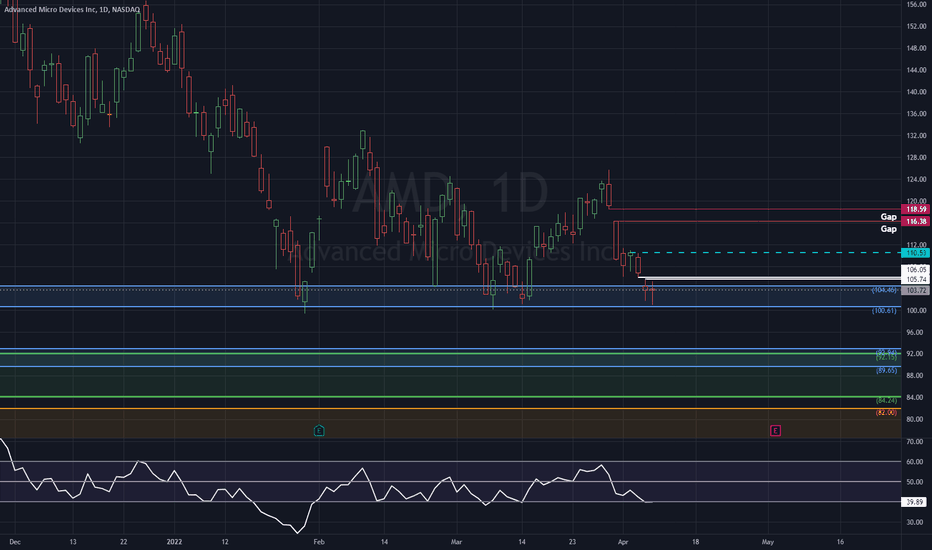Select the blue (104.46) level label
The height and width of the screenshot is (550, 932).
tap(884, 290)
